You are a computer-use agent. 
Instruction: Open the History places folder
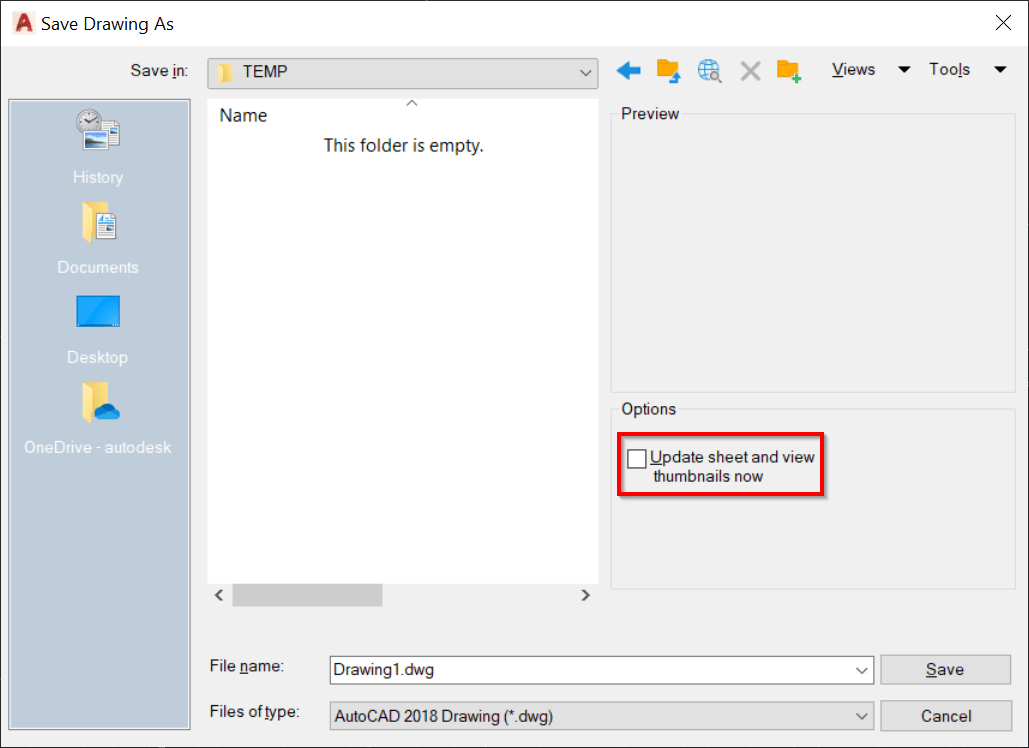tap(97, 140)
